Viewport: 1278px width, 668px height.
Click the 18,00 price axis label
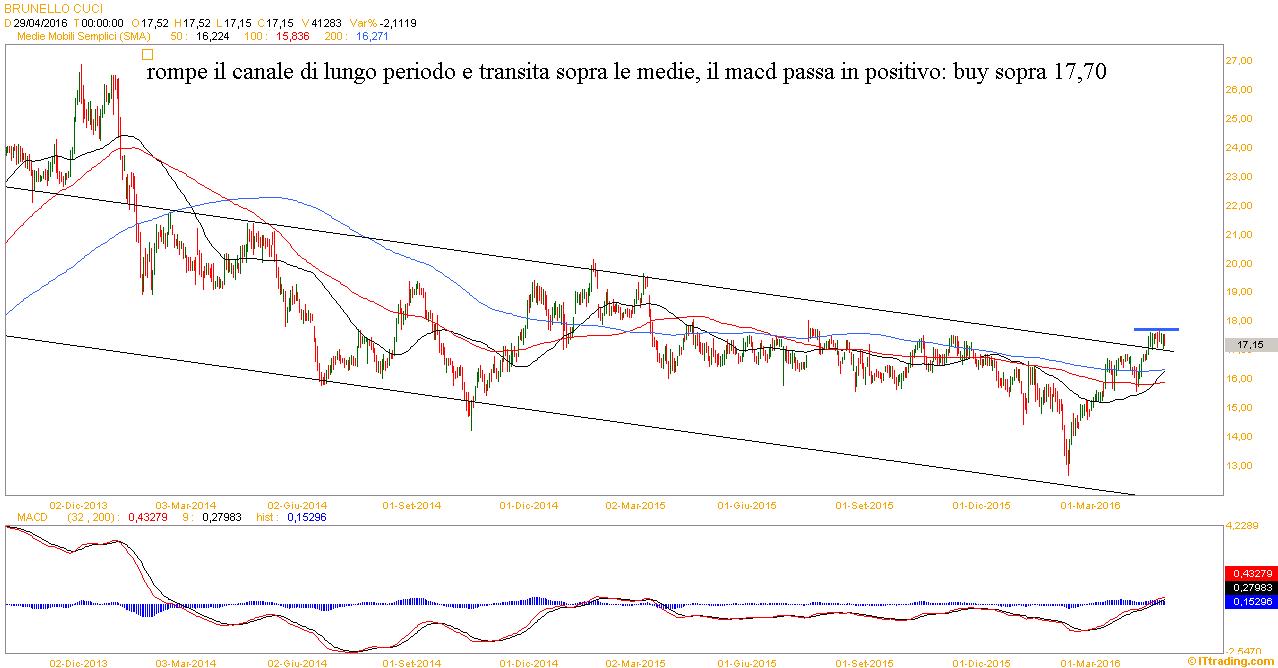point(1239,321)
